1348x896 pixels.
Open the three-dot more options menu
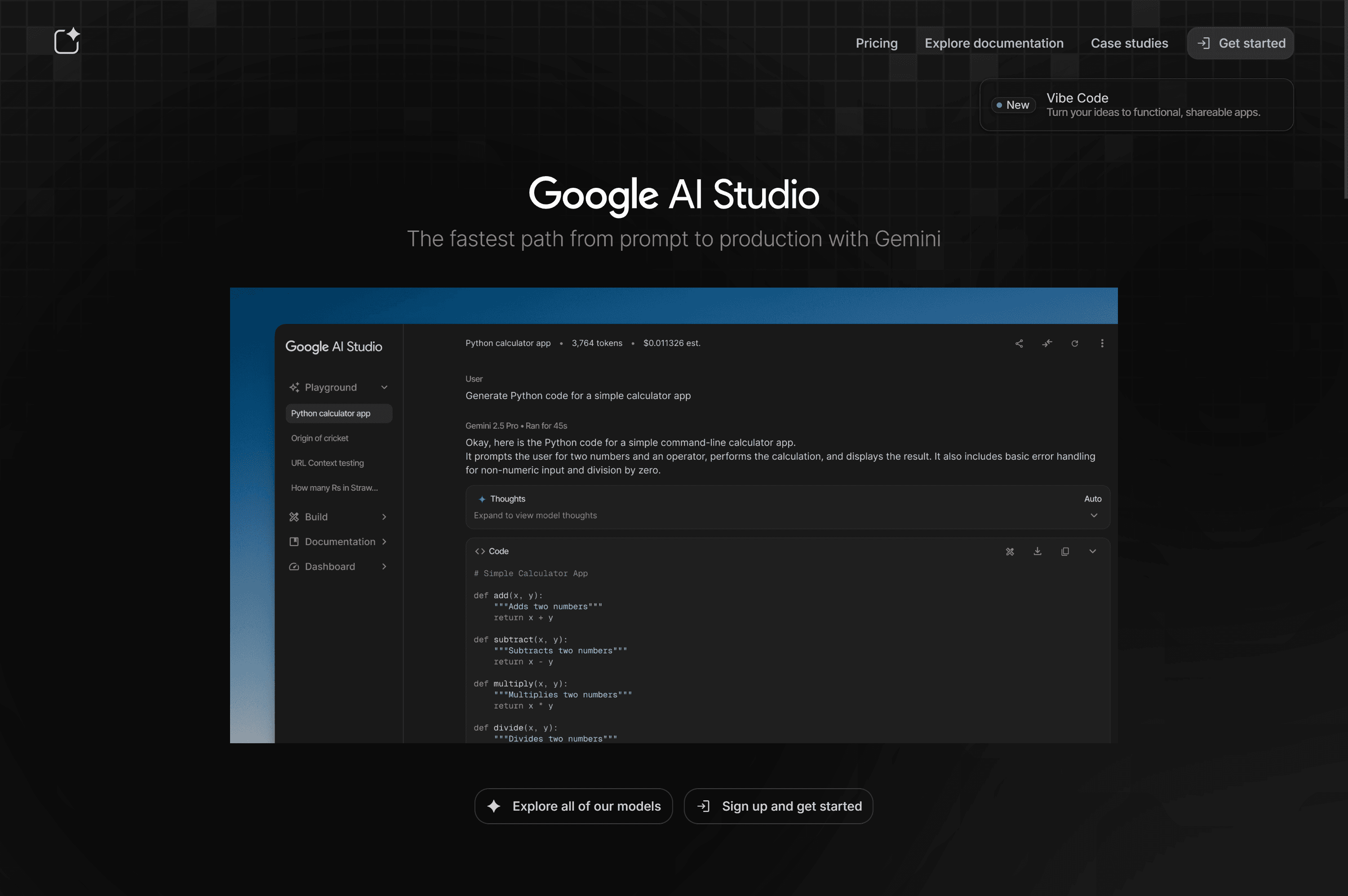pyautogui.click(x=1102, y=343)
